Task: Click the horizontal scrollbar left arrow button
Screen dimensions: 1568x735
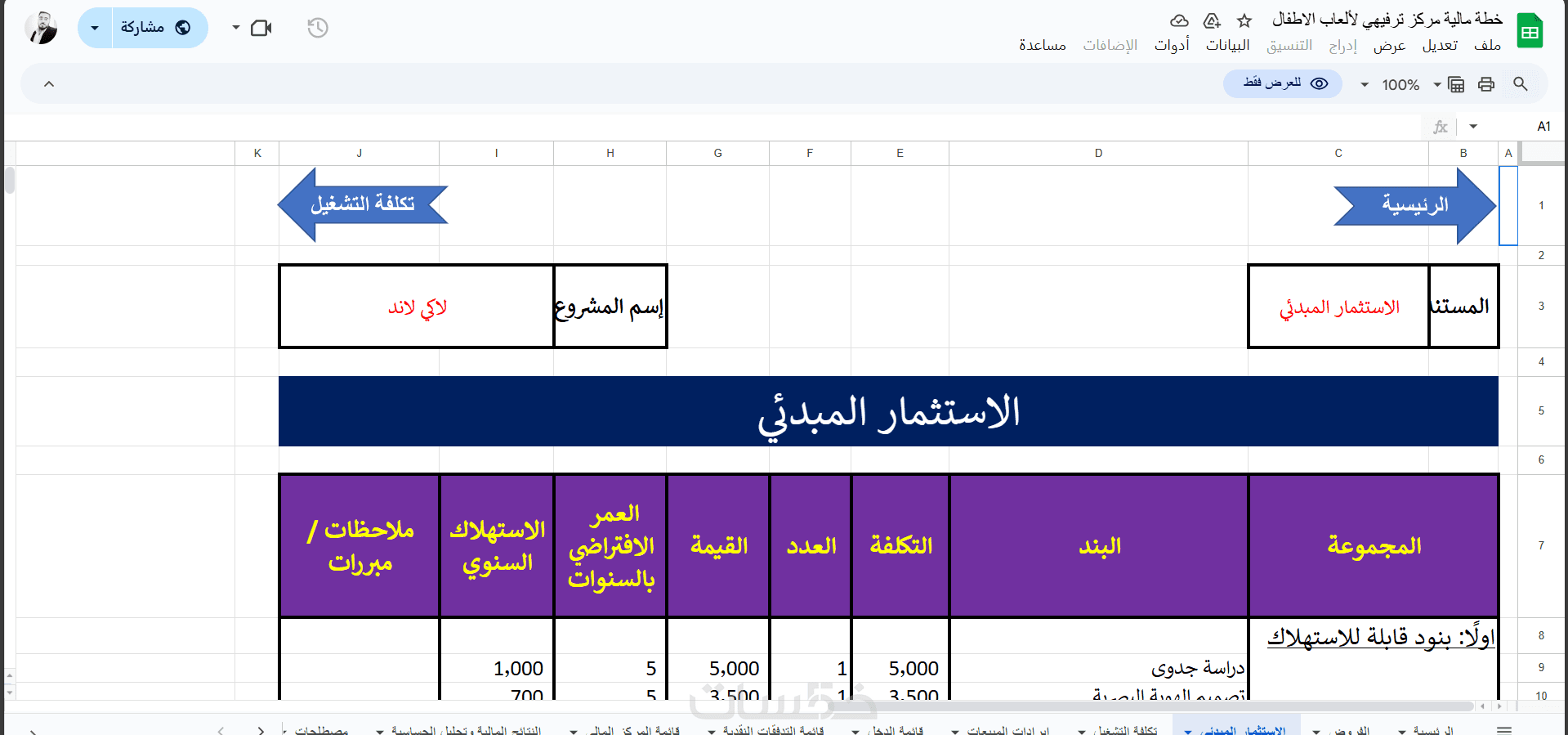Action: 1482,706
